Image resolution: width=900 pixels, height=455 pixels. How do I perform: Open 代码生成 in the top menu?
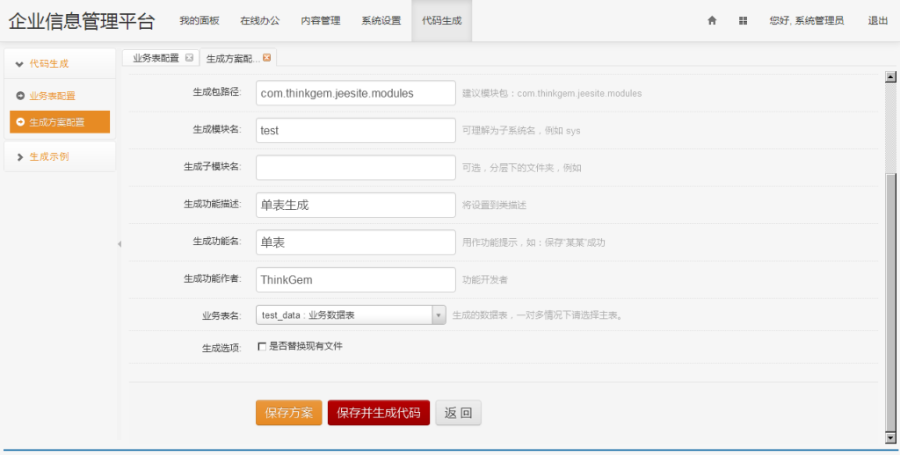(441, 21)
